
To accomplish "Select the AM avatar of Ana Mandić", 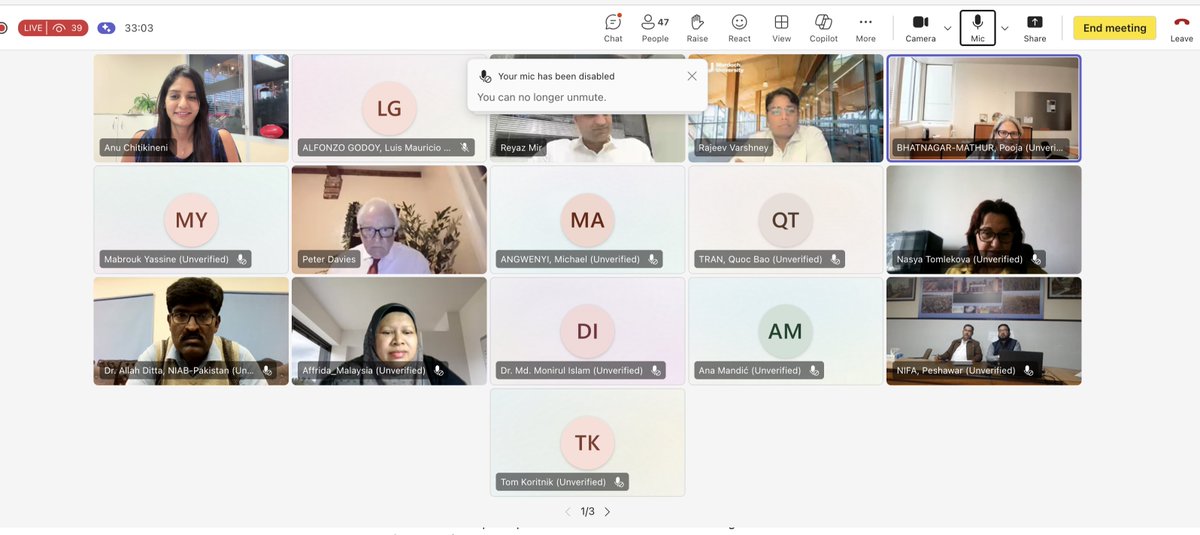I will click(x=785, y=330).
